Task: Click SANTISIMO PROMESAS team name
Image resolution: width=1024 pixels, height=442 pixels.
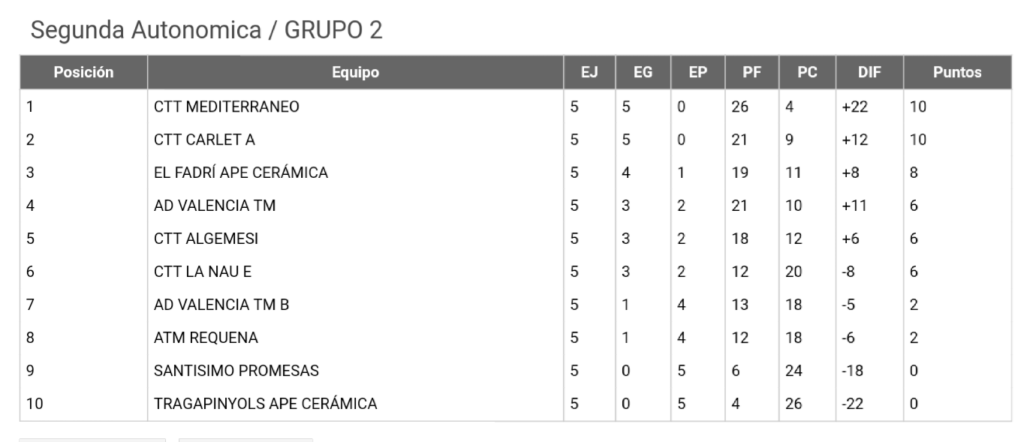Action: (236, 371)
